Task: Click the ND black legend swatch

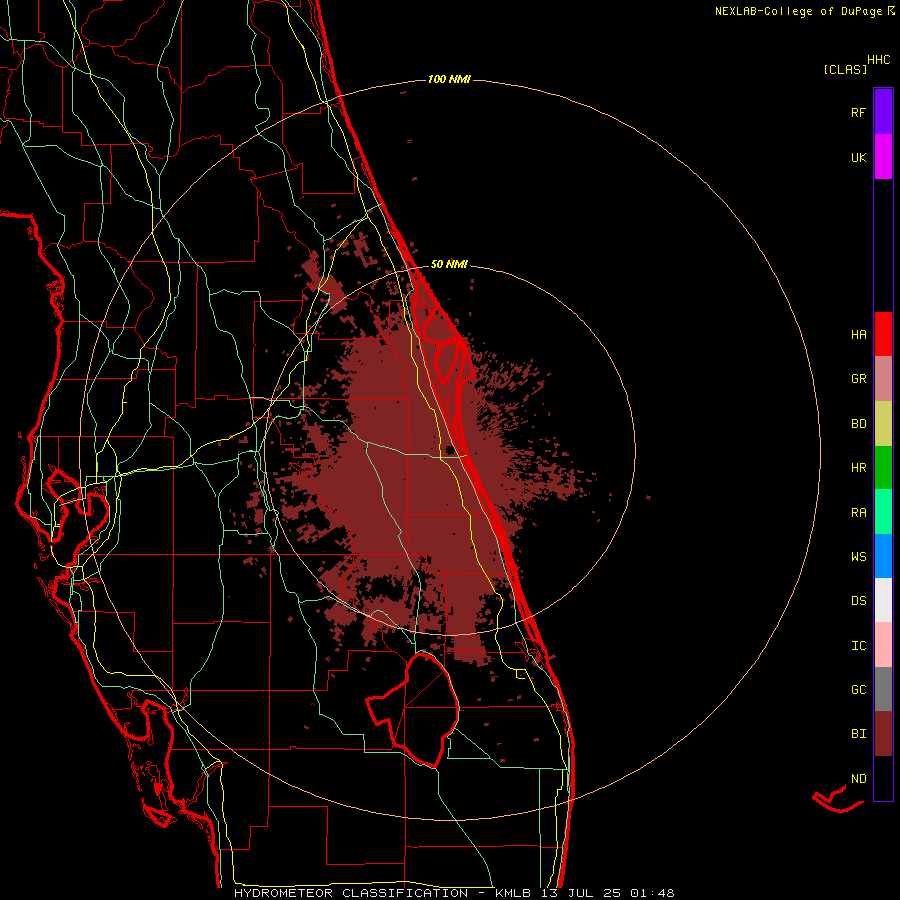Action: tap(883, 778)
